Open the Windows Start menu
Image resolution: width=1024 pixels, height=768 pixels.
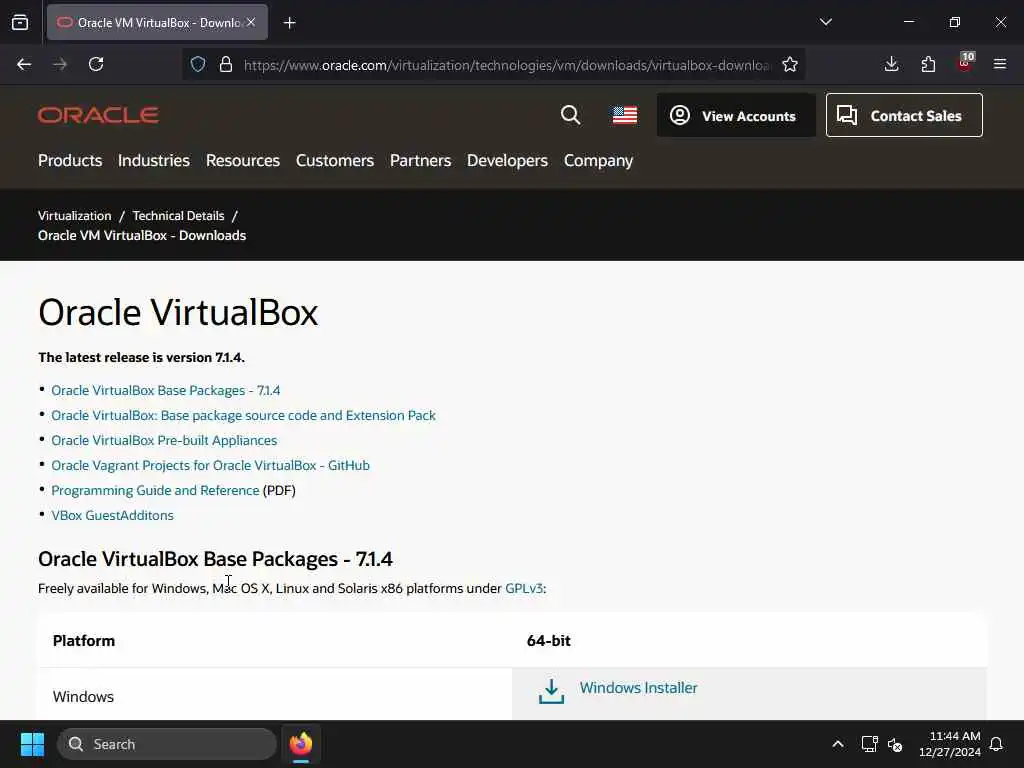click(32, 744)
